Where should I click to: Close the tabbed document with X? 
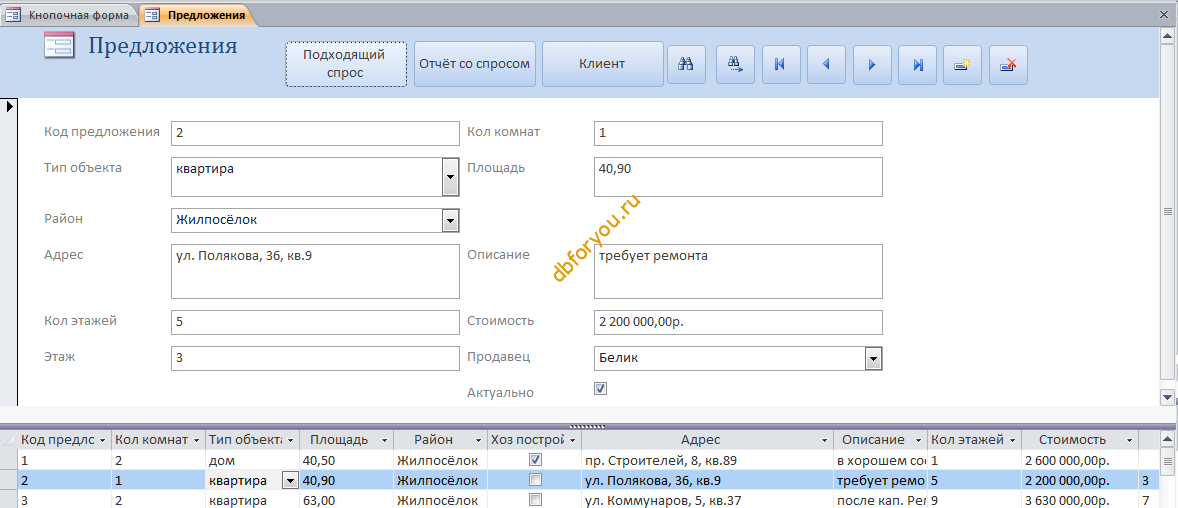(1165, 14)
